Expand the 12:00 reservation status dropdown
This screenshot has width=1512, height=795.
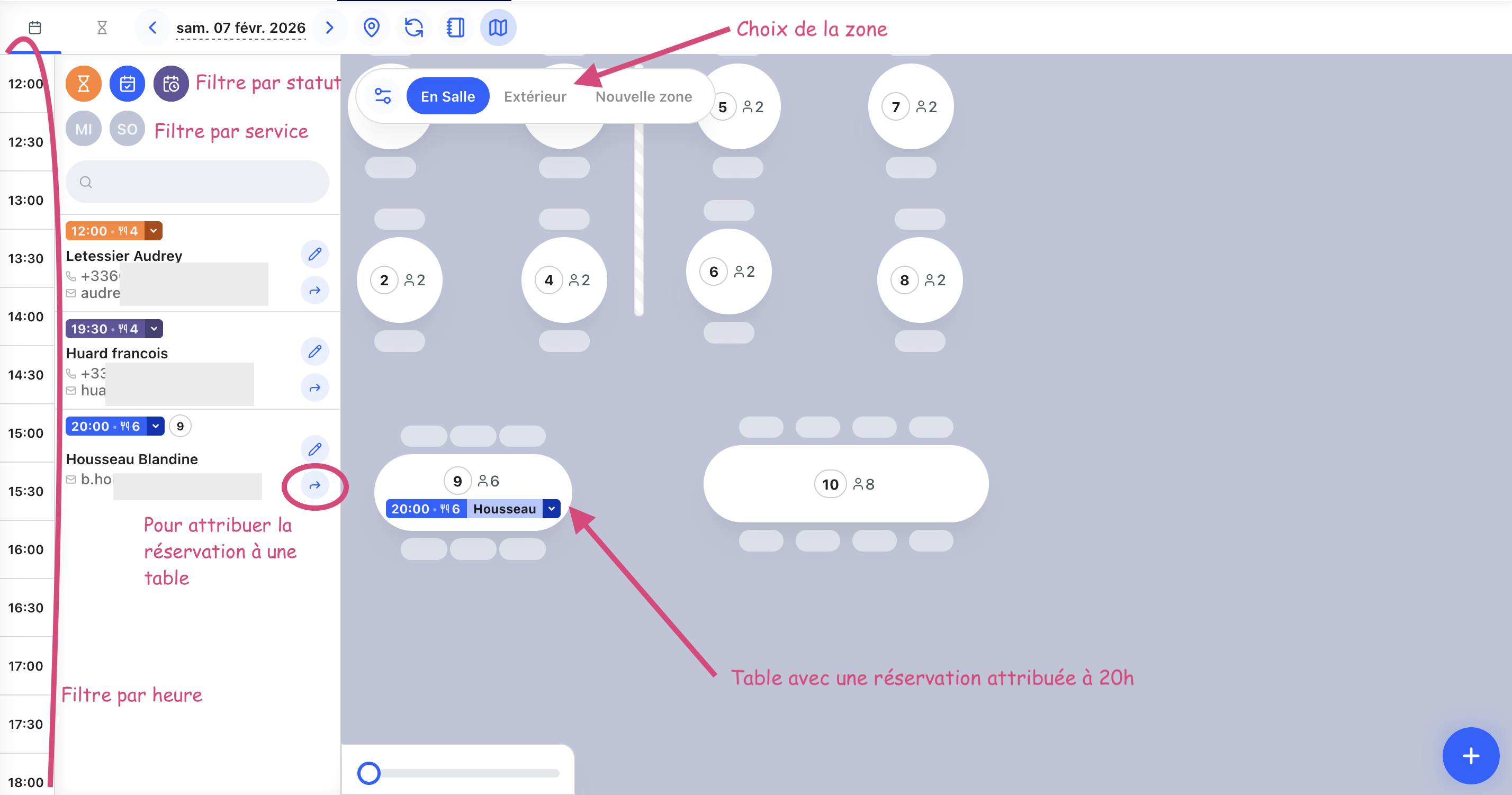(x=154, y=231)
